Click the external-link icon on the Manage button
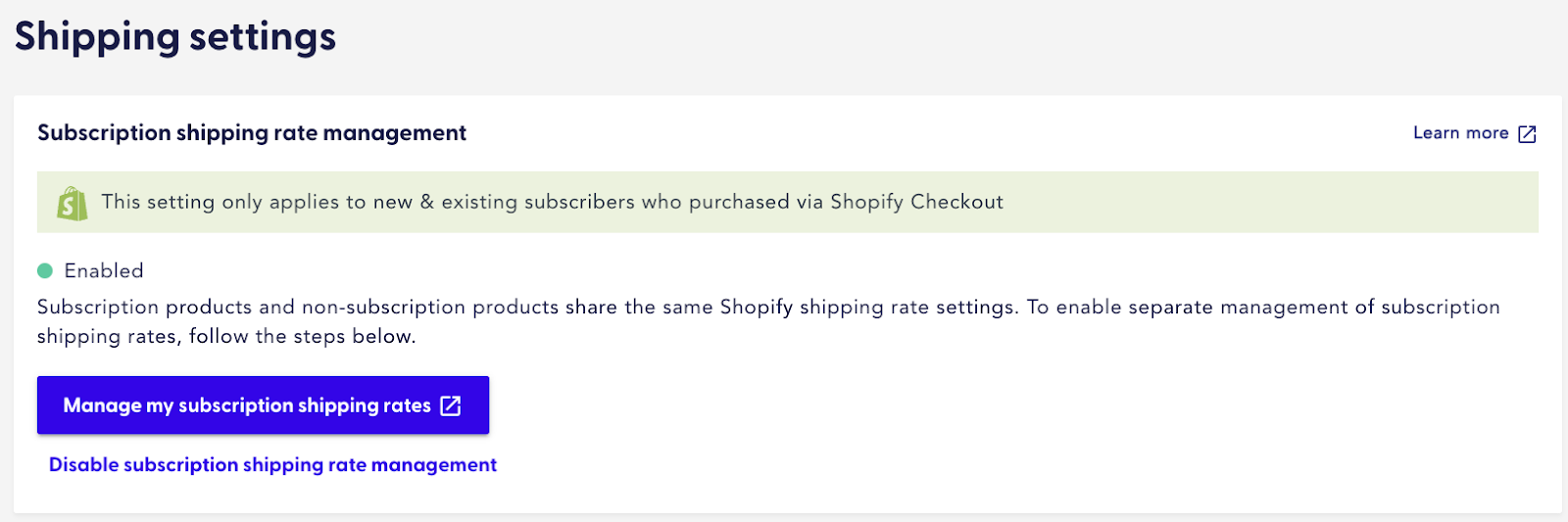1568x522 pixels. click(451, 405)
